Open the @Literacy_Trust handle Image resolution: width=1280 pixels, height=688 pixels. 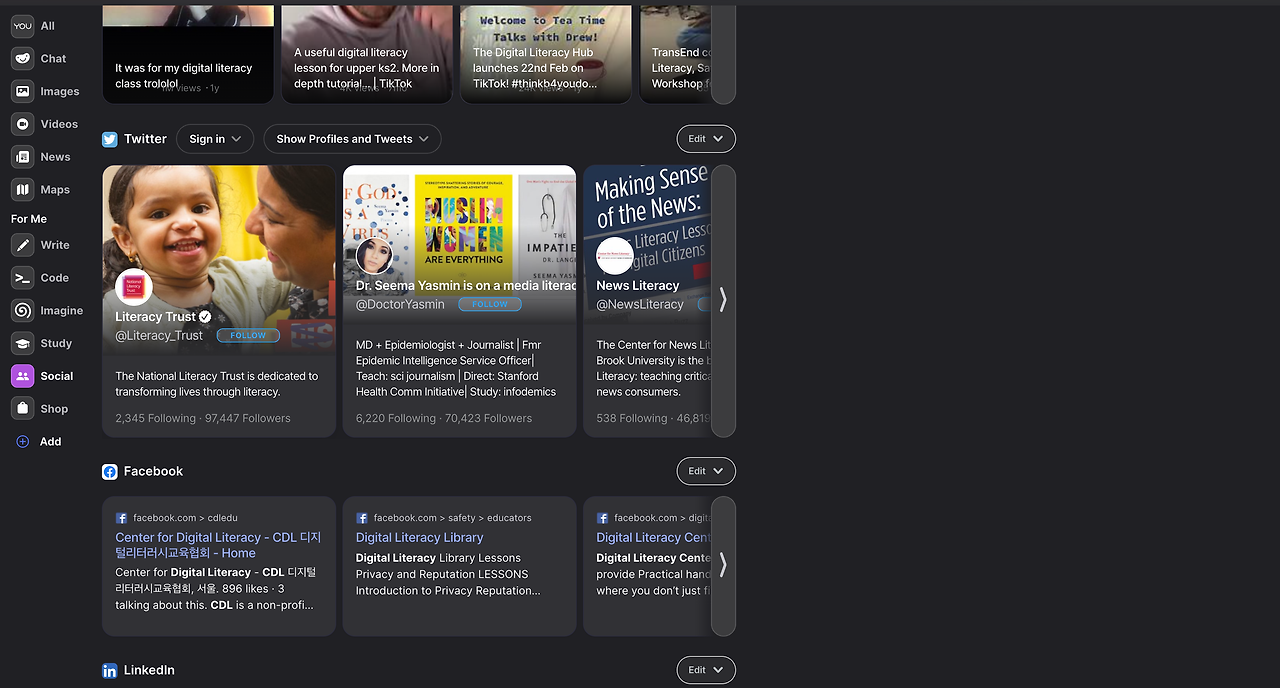pyautogui.click(x=159, y=335)
